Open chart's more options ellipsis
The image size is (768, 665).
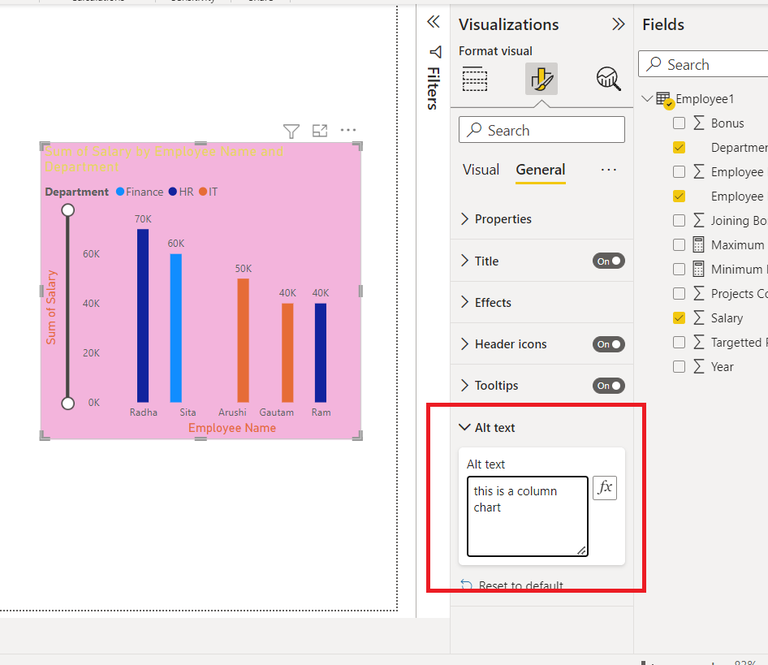pos(348,130)
